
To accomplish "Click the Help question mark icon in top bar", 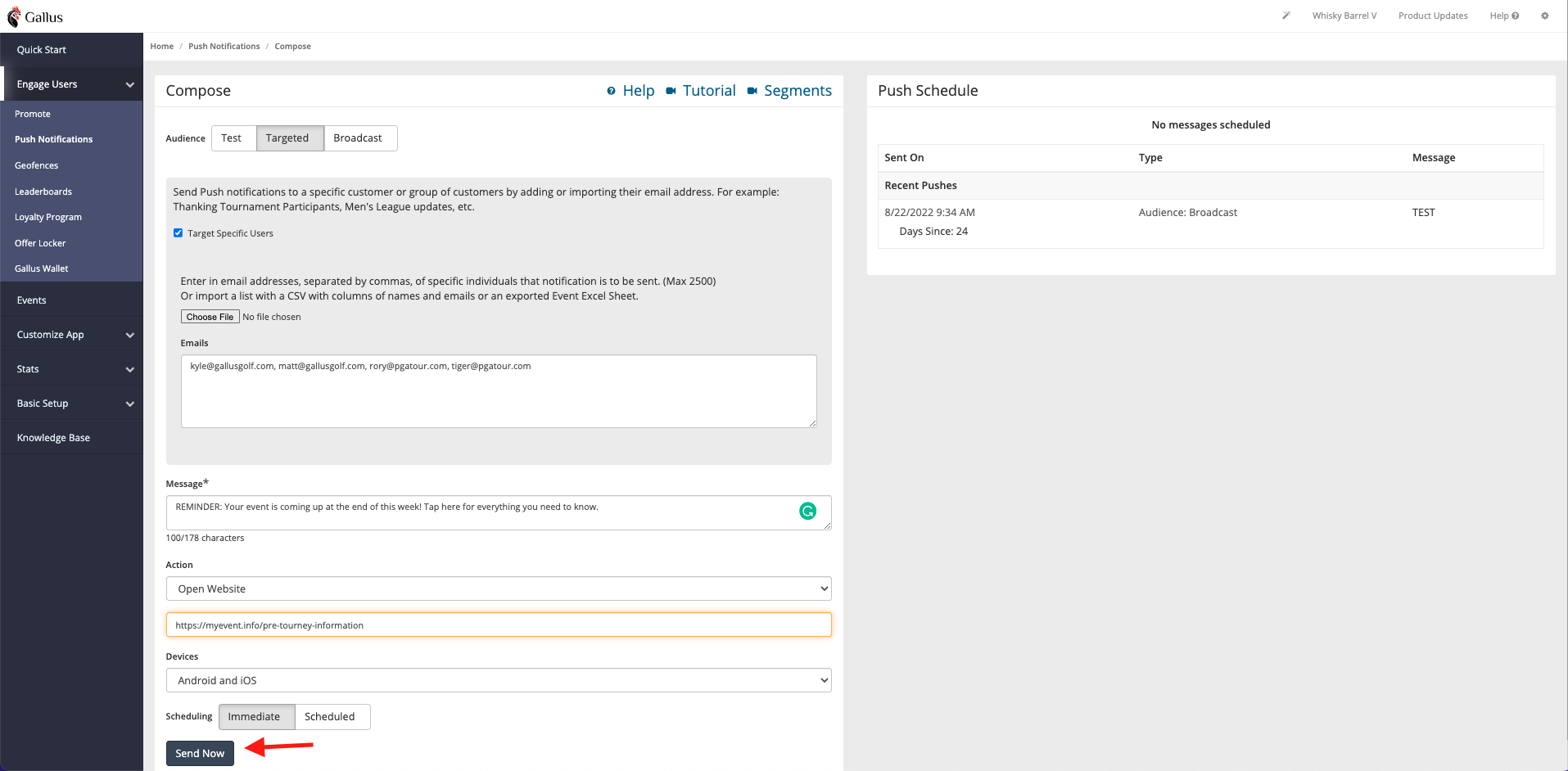I will (1516, 16).
